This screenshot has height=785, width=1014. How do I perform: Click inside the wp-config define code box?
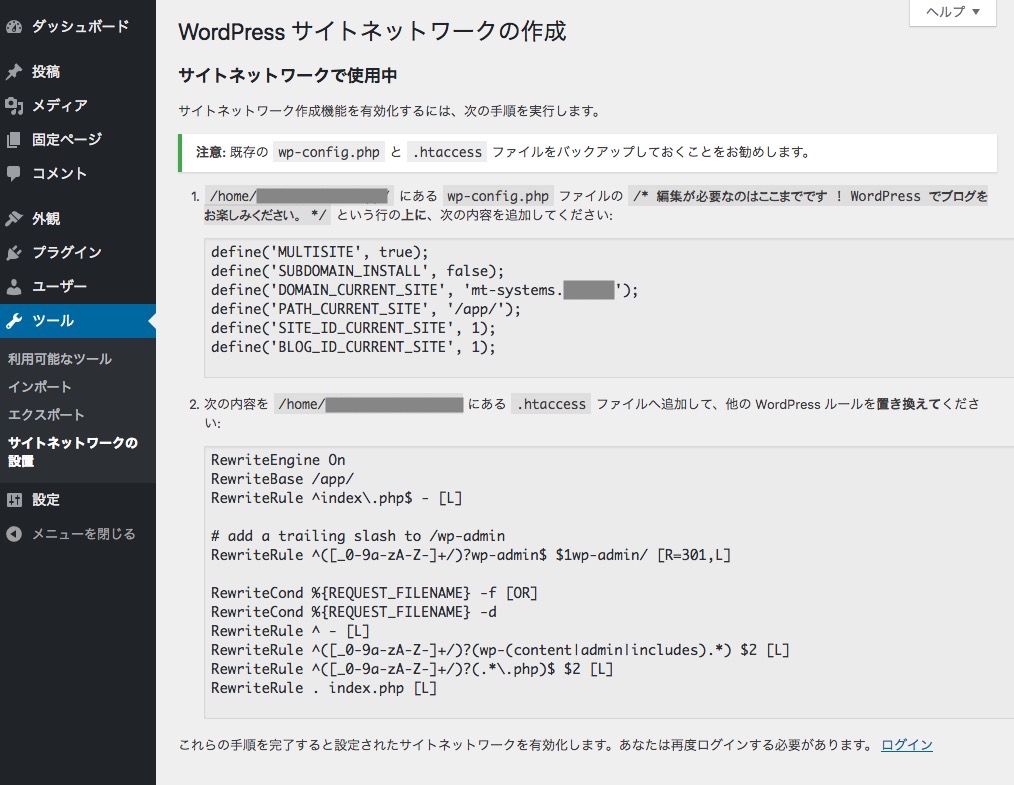tap(609, 308)
